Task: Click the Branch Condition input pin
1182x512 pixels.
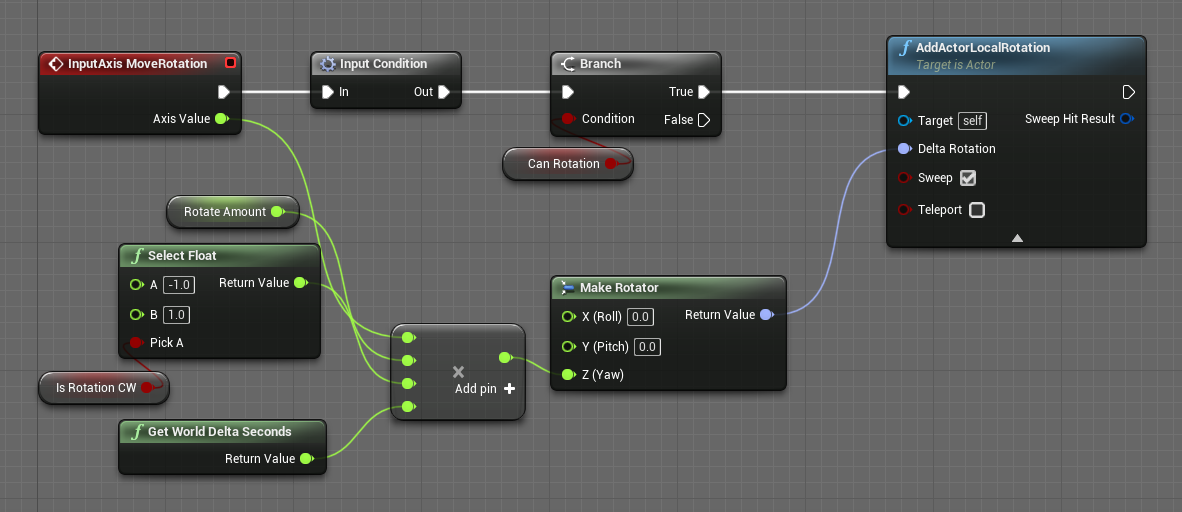Action: point(568,118)
